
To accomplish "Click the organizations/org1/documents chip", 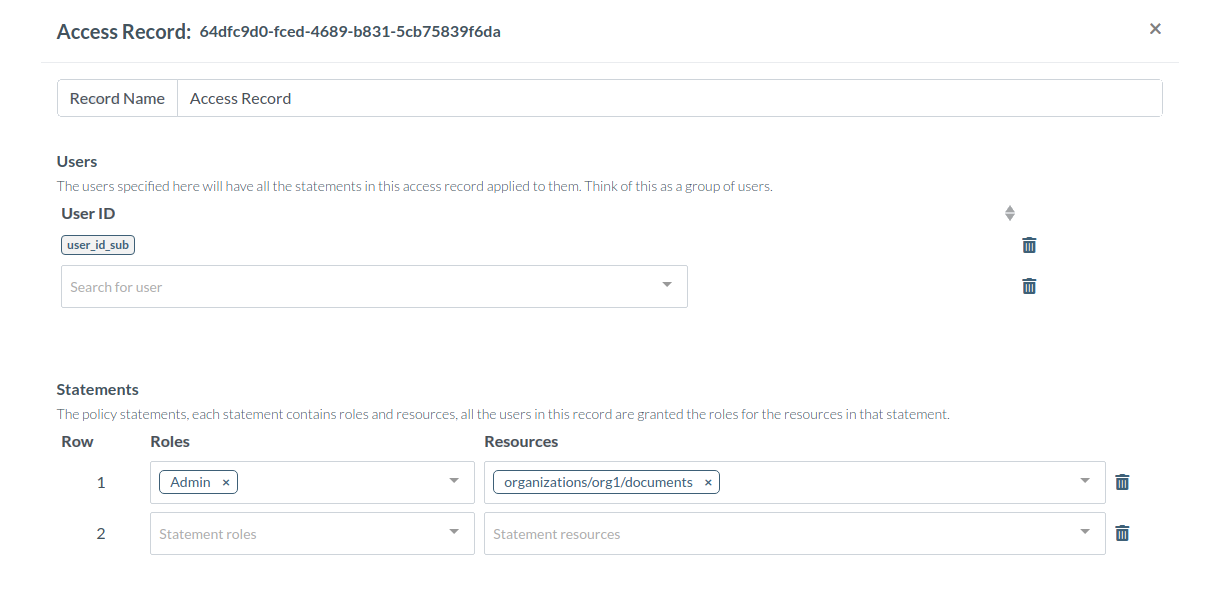I will point(607,482).
